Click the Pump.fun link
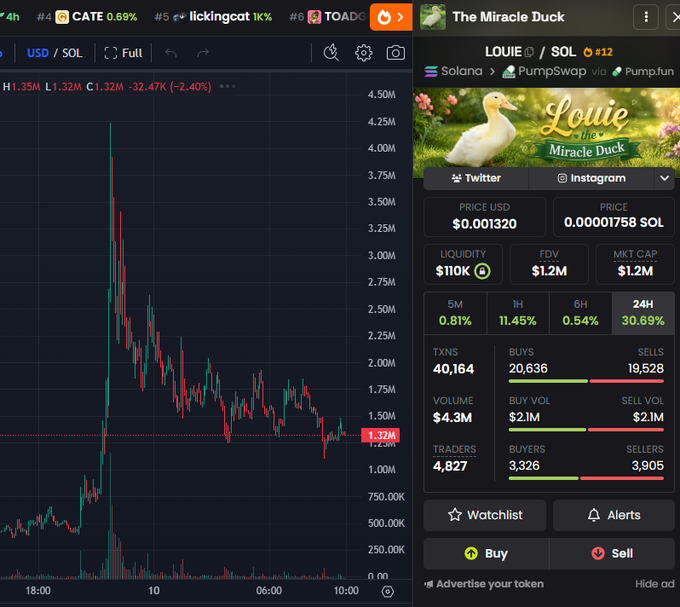Screen dimensions: 680x607 [x=643, y=72]
